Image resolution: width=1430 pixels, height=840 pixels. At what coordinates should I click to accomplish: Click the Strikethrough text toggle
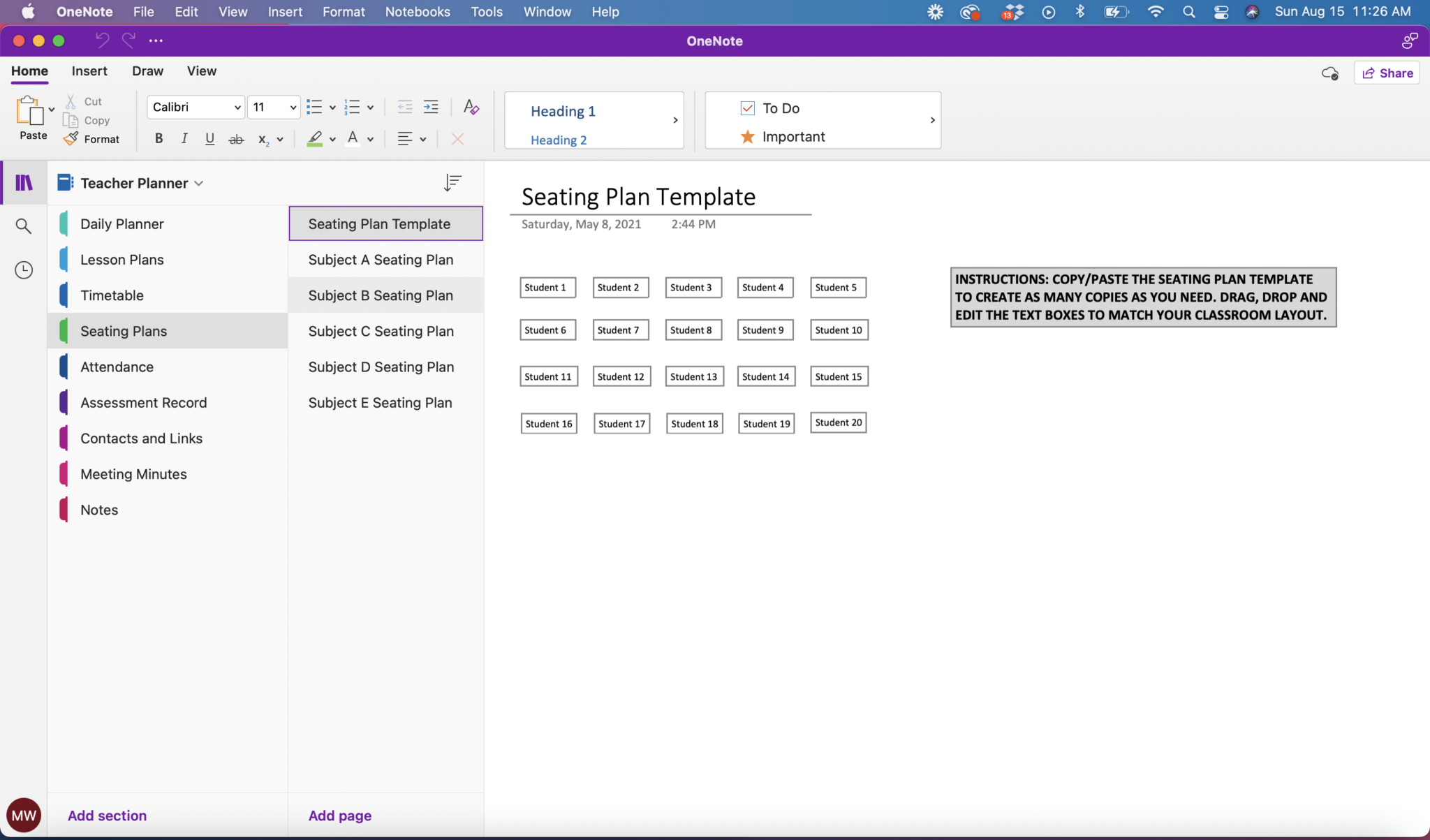pos(235,139)
